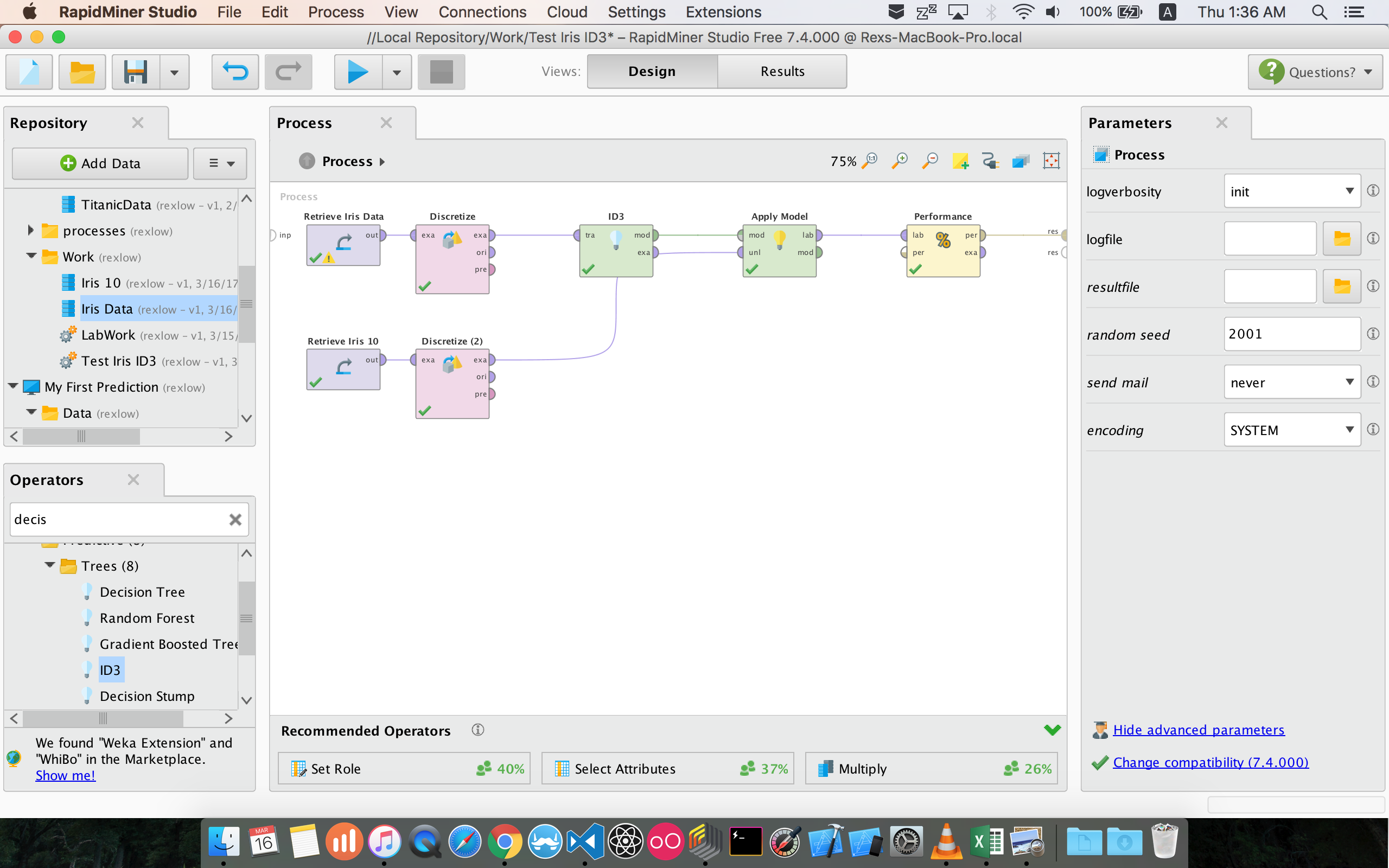This screenshot has width=1389, height=868.
Task: Click the Undo arrow button
Action: [x=235, y=72]
